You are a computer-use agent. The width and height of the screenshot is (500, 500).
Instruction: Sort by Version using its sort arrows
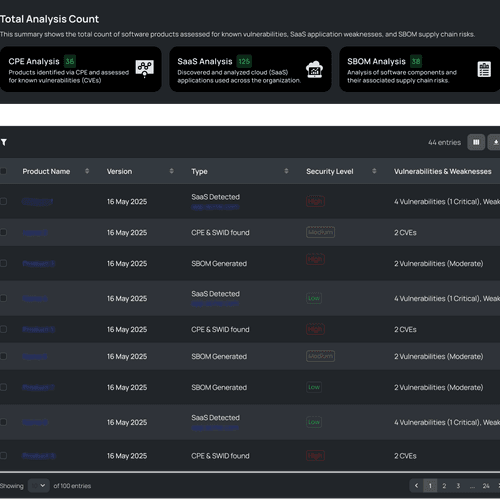tap(171, 171)
